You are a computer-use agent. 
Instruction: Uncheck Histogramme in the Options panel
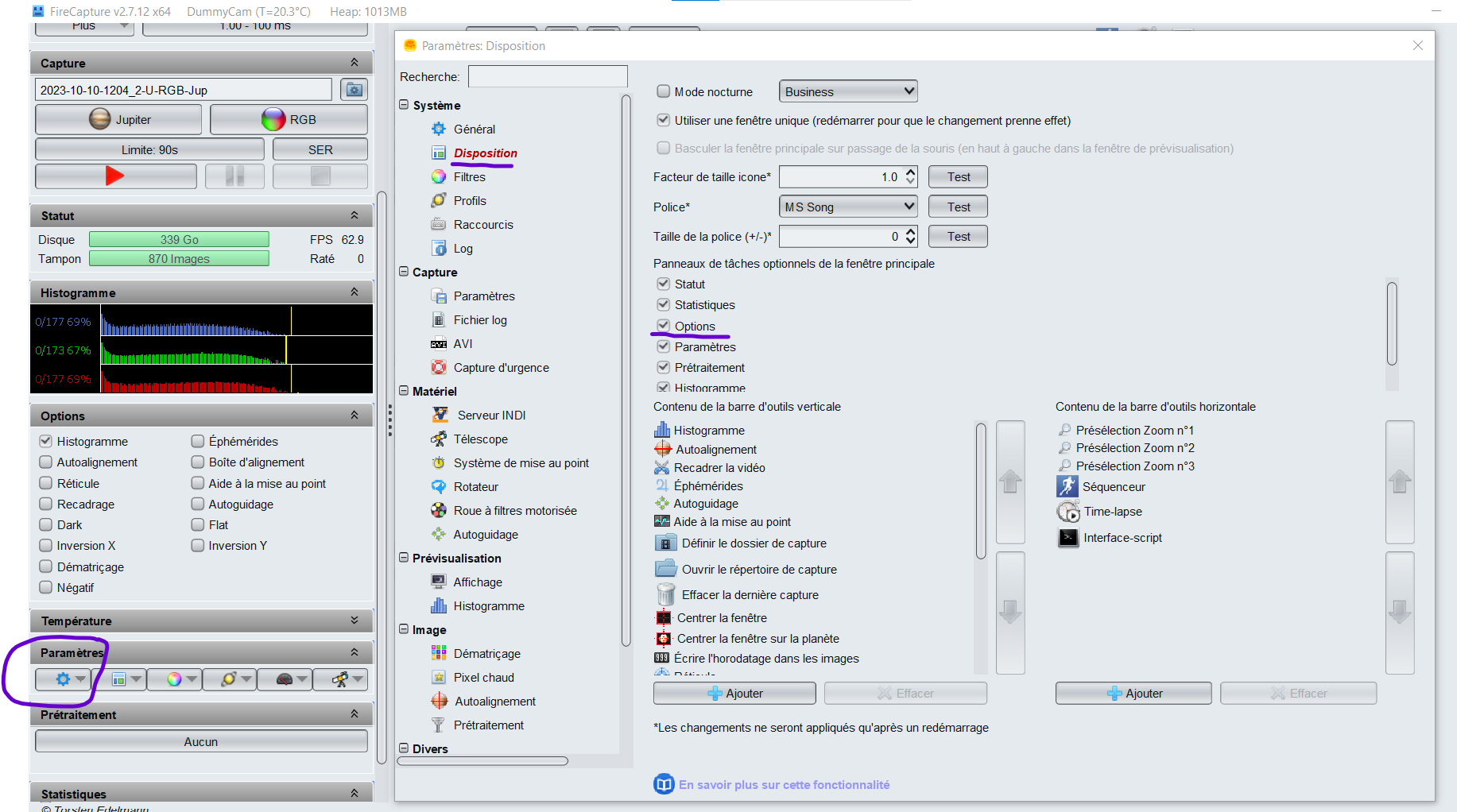(45, 441)
